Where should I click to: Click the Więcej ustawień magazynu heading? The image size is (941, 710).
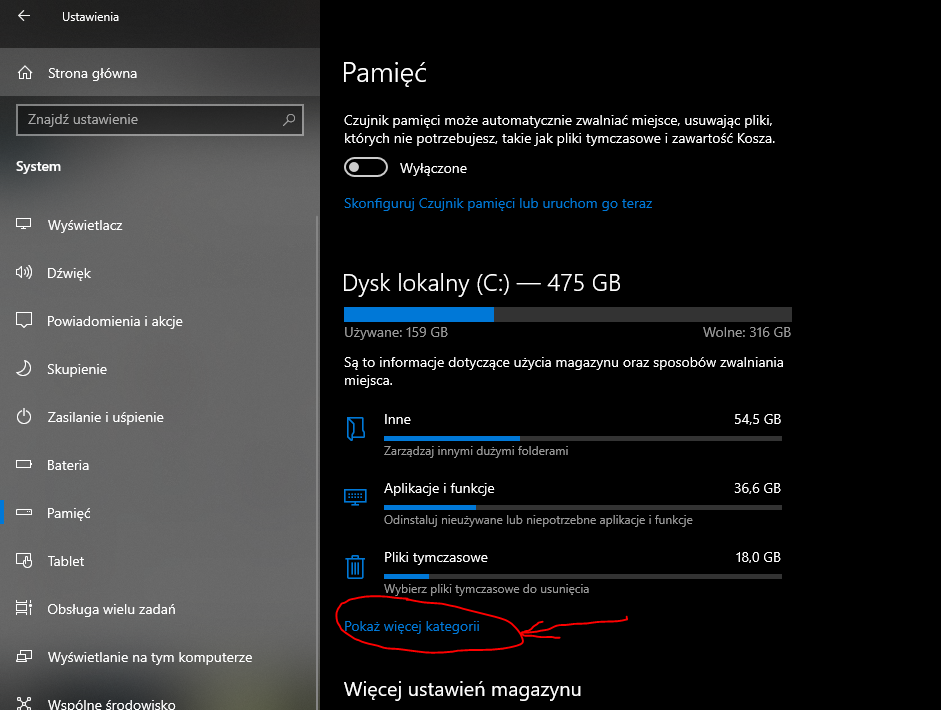(x=463, y=690)
